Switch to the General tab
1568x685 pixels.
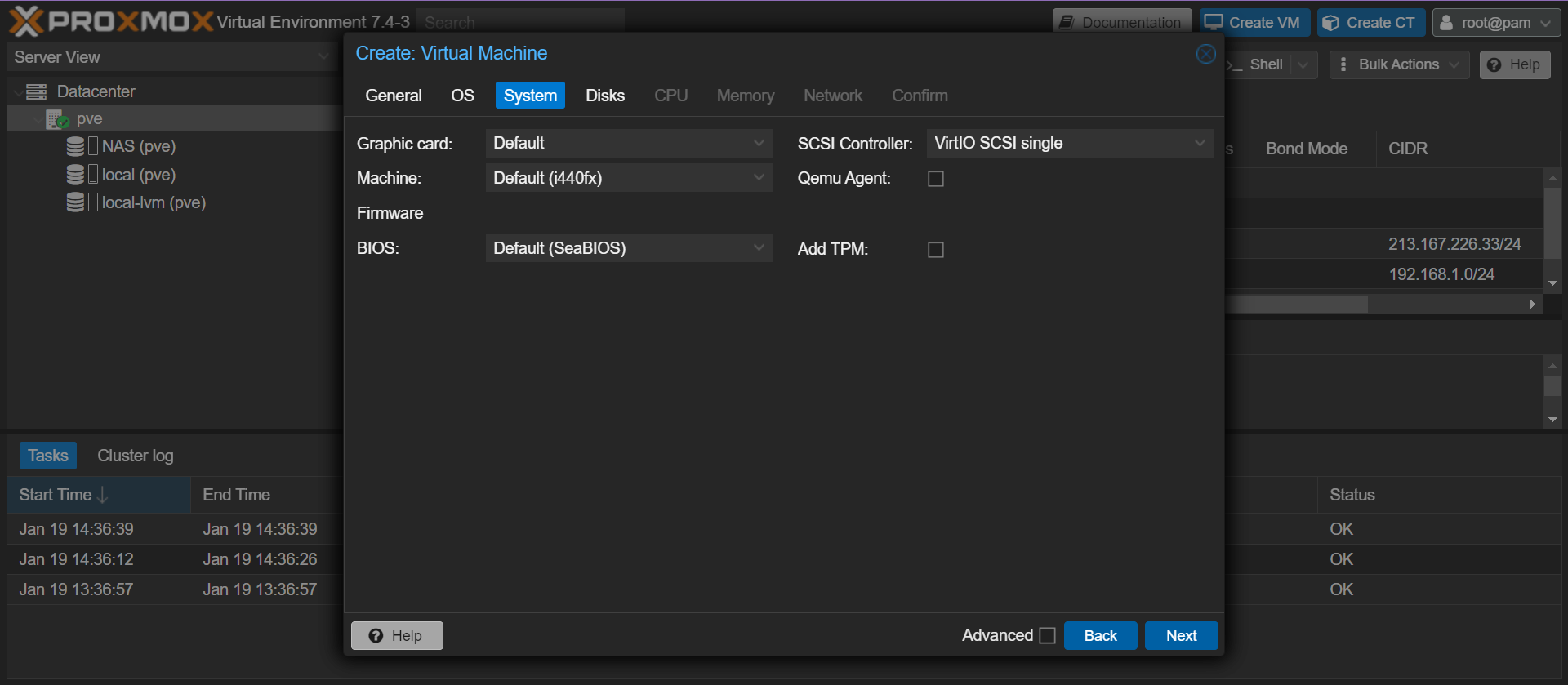pos(394,96)
